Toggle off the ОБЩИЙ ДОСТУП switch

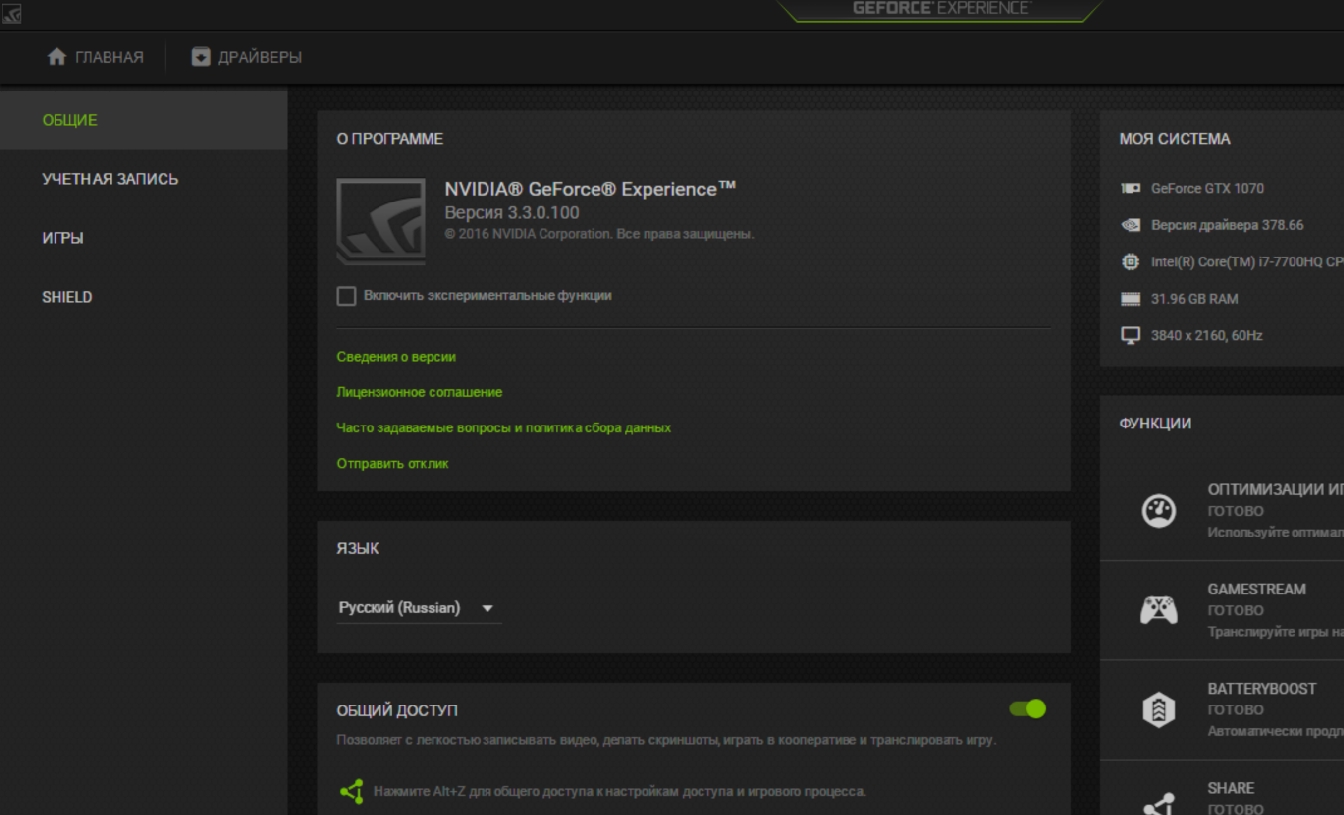click(x=1027, y=709)
